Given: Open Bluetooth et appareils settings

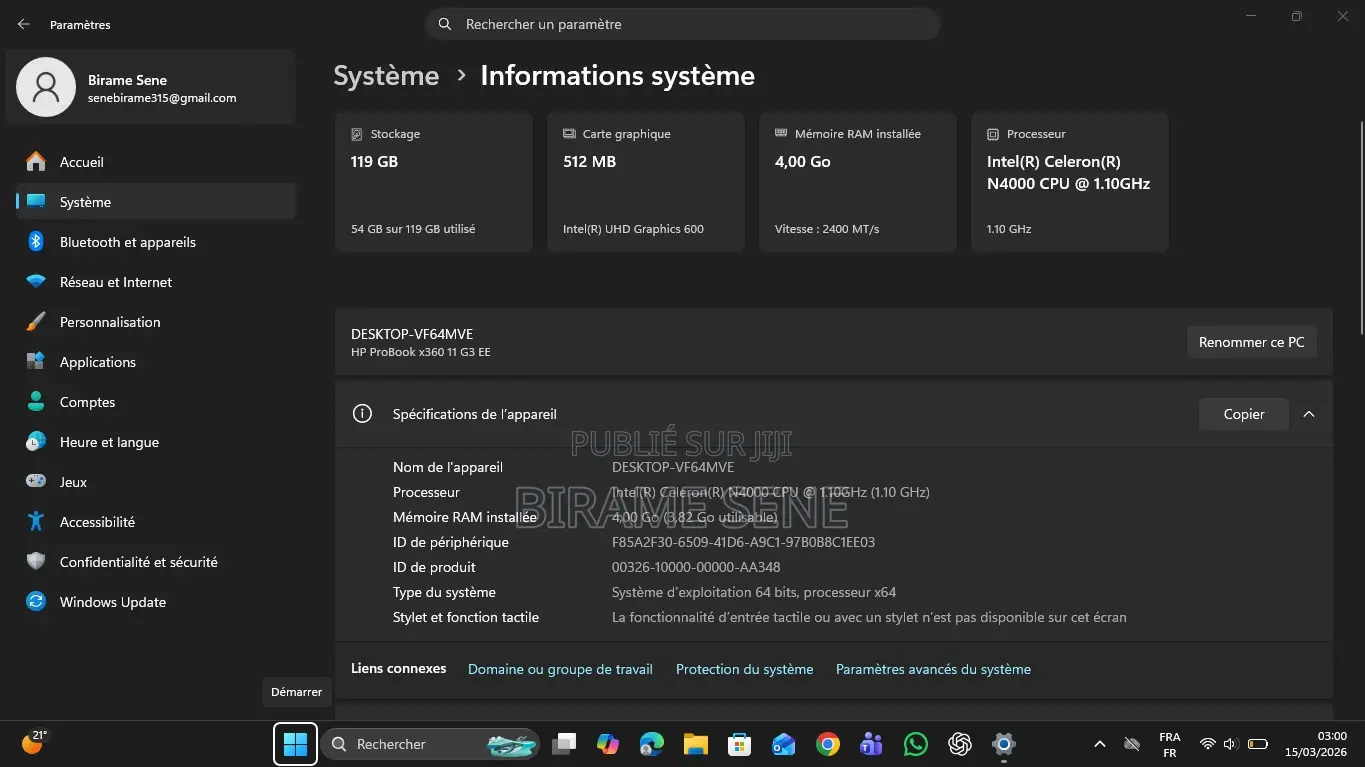Looking at the screenshot, I should [156, 242].
